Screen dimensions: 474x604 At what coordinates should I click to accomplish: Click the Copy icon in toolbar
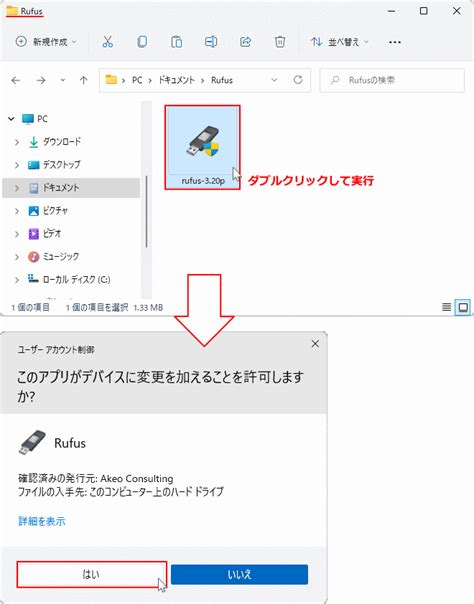[x=142, y=42]
